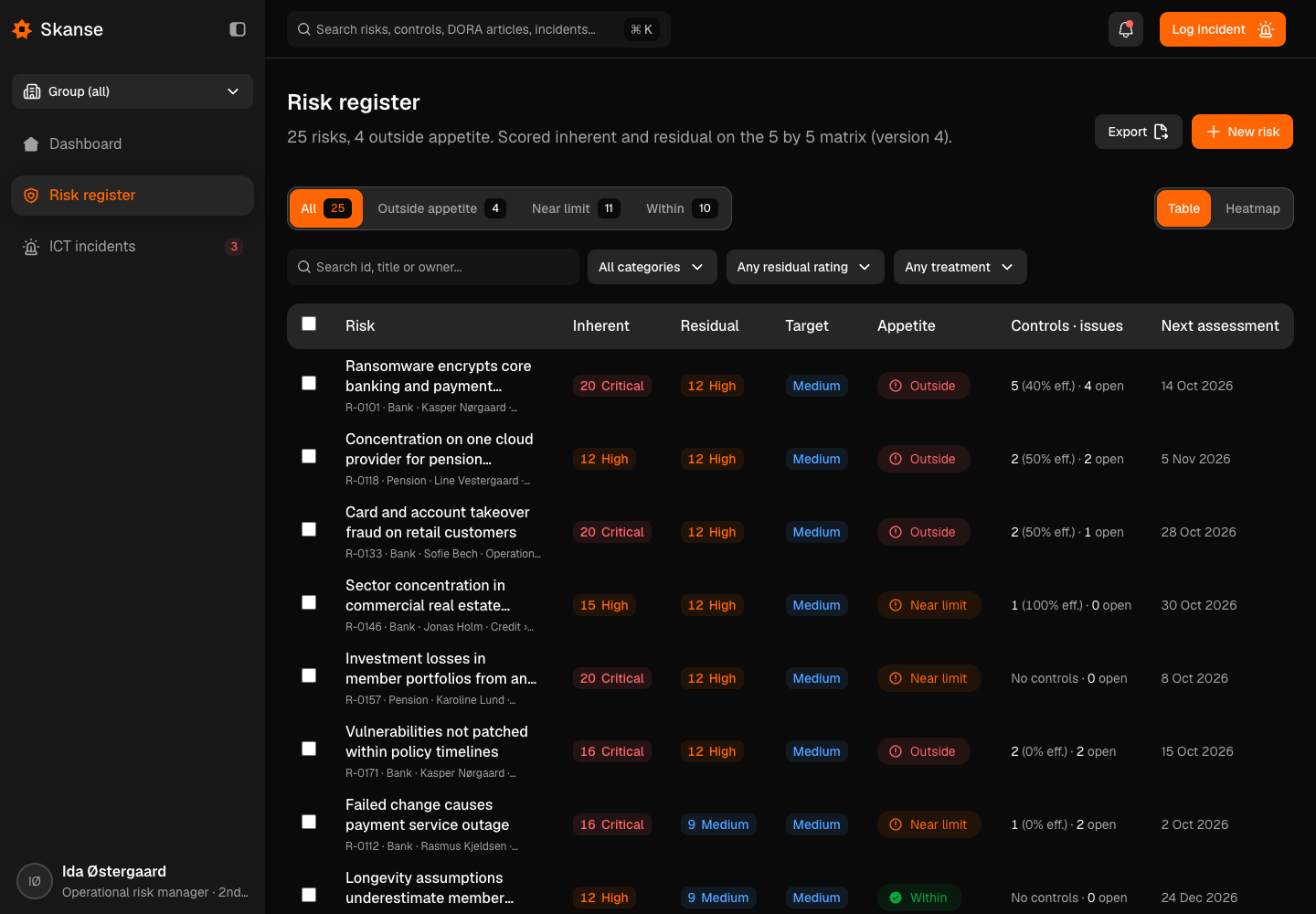Open the notifications bell
This screenshot has height=914, width=1316.
click(x=1126, y=29)
